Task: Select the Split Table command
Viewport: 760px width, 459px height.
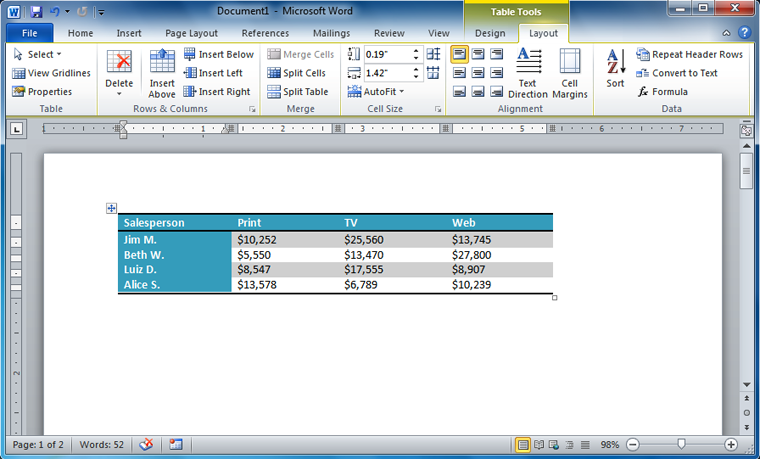Action: coord(297,91)
